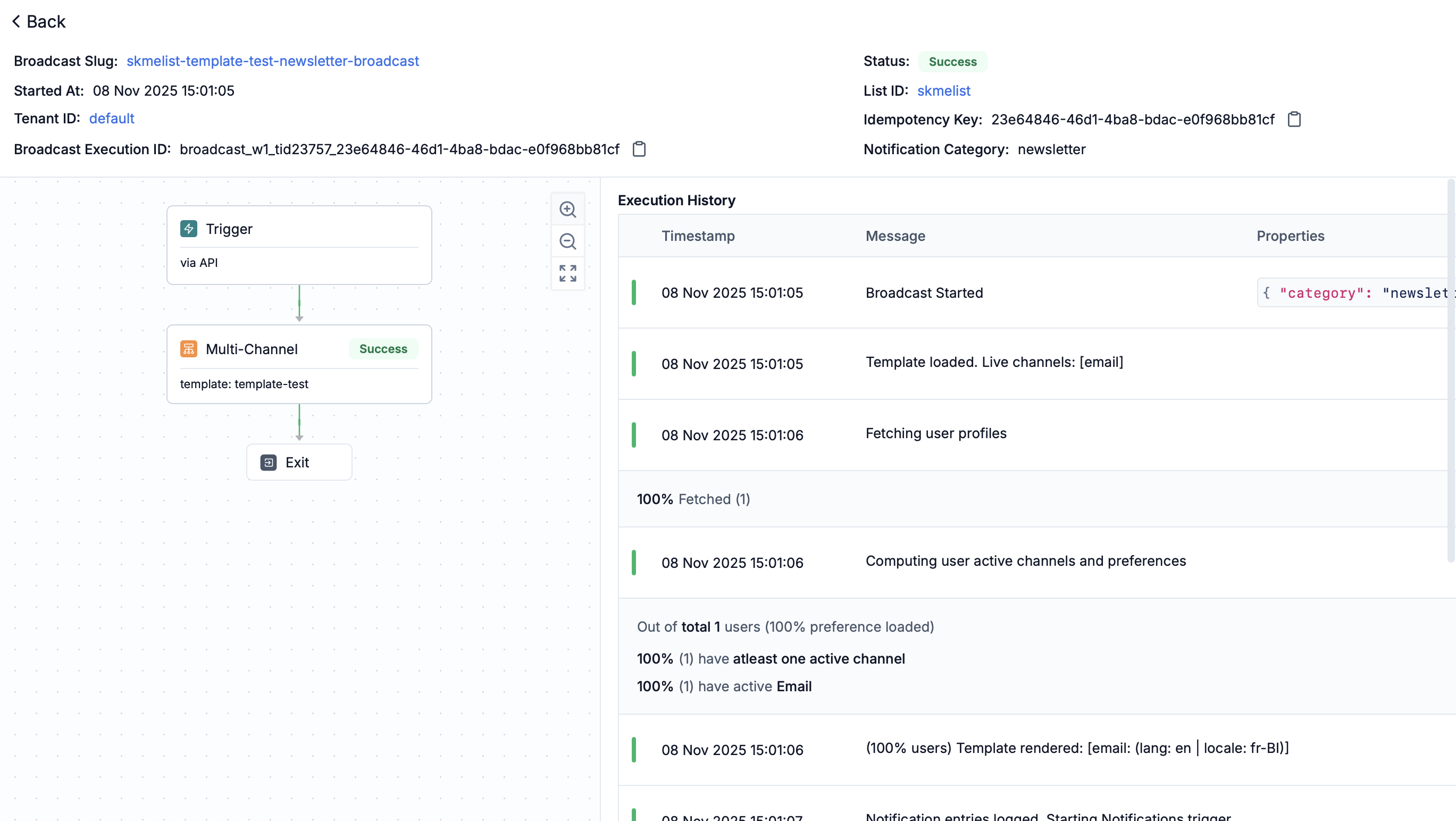Screen dimensions: 1456x821
Task: Open the default tenant link
Action: point(111,119)
